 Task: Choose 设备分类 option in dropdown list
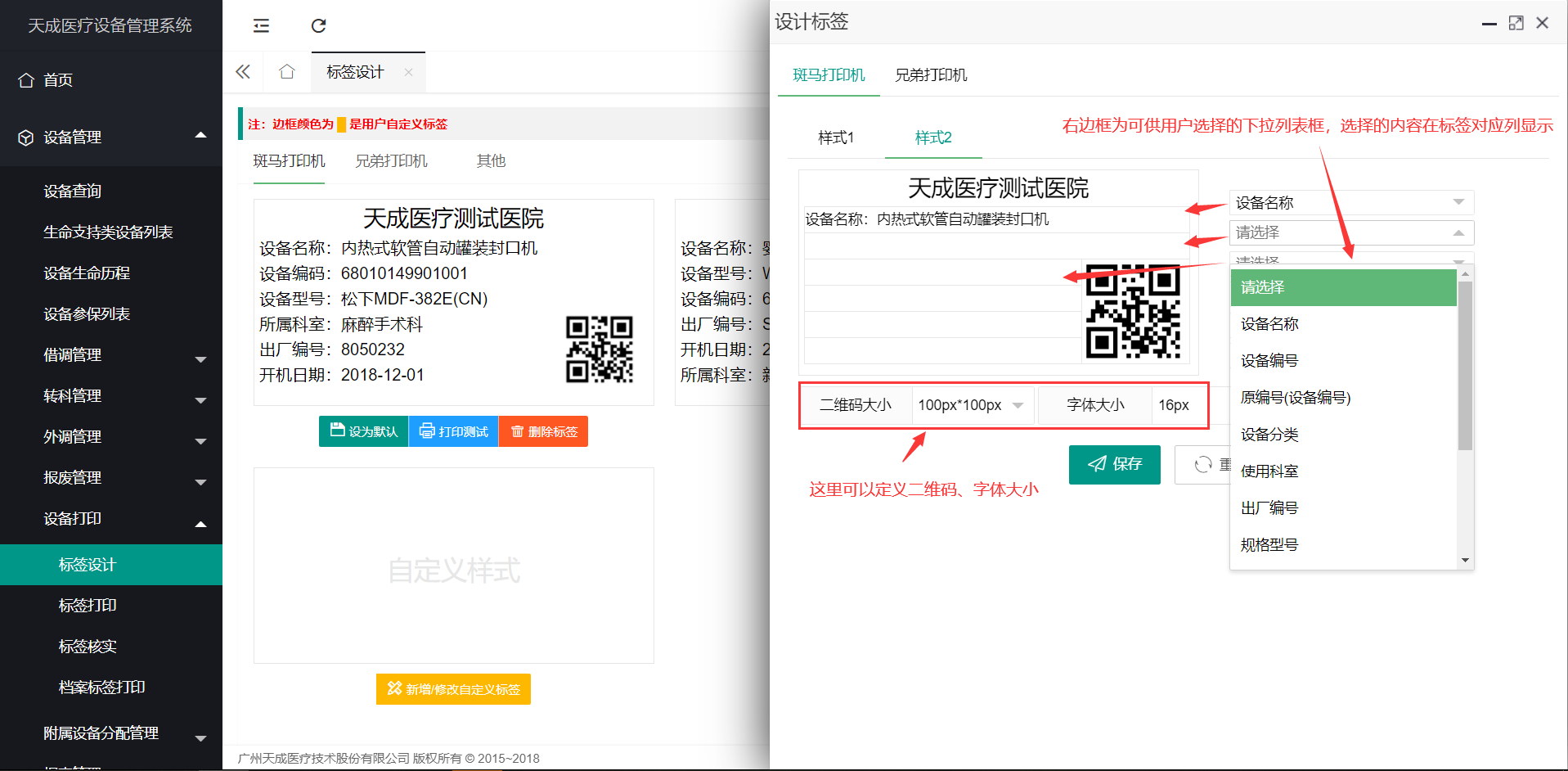click(1343, 435)
